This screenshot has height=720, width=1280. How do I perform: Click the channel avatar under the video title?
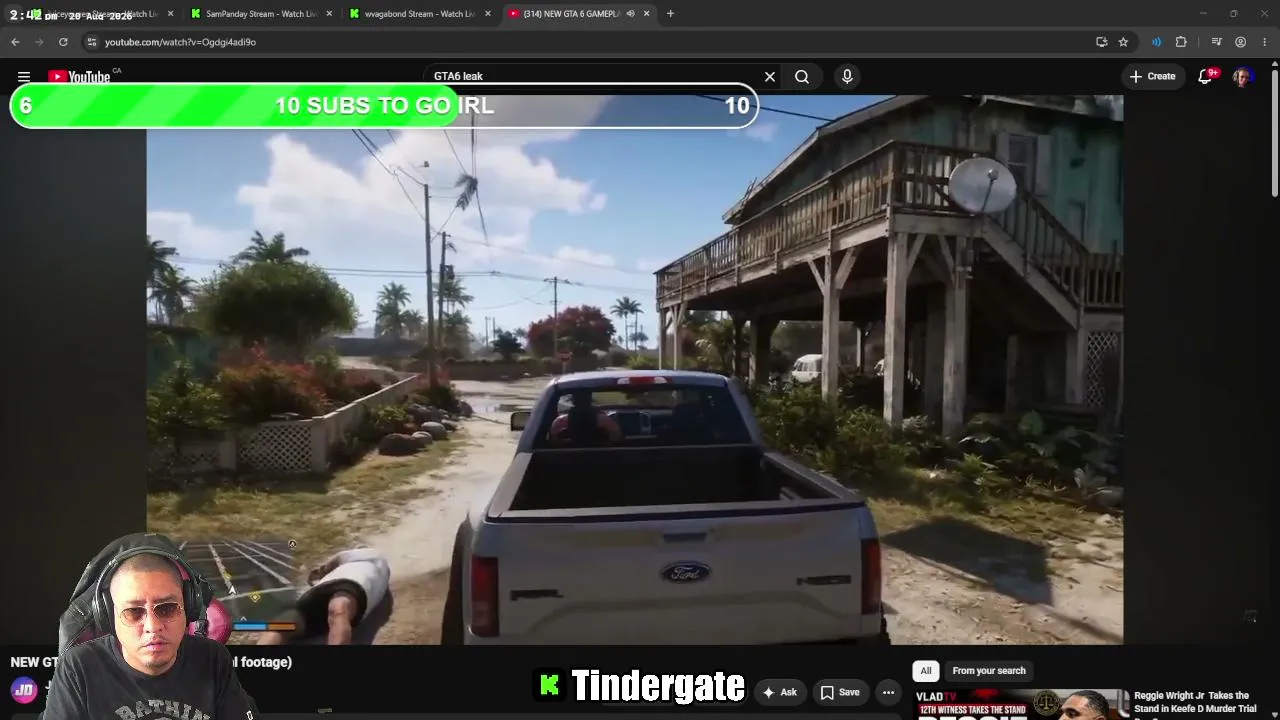[x=24, y=689]
